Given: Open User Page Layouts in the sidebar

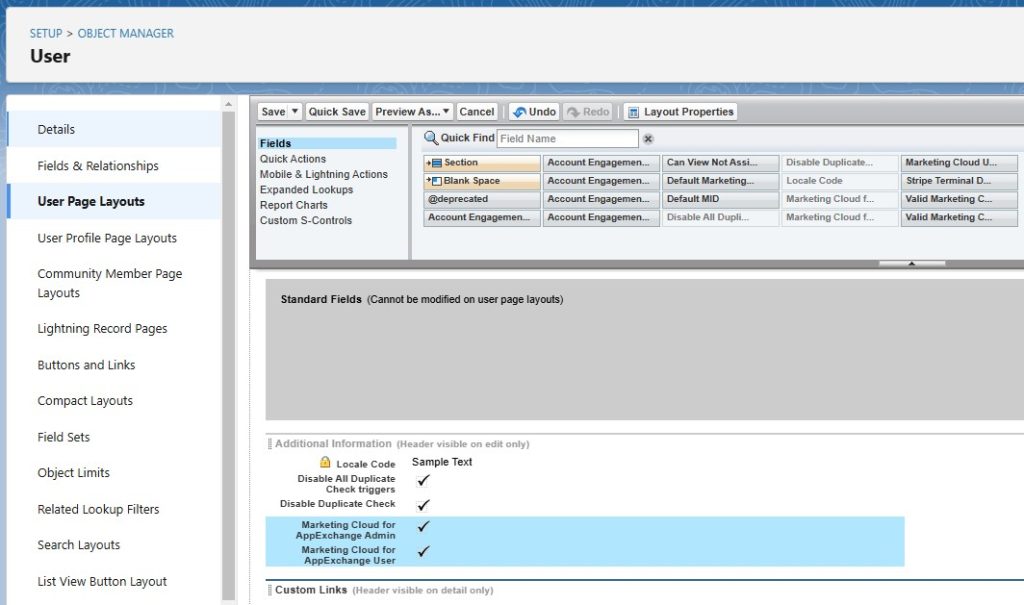Looking at the screenshot, I should pos(114,201).
